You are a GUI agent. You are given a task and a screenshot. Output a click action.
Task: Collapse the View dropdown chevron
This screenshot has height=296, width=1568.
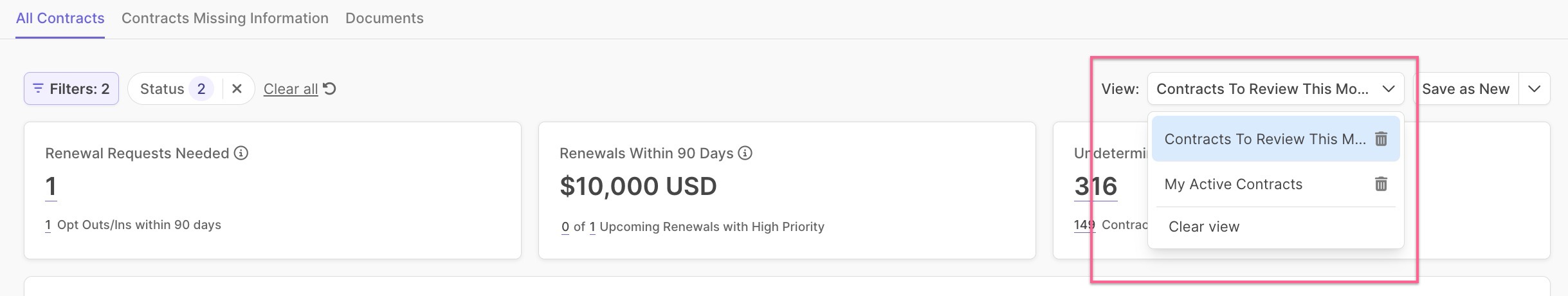click(x=1389, y=89)
